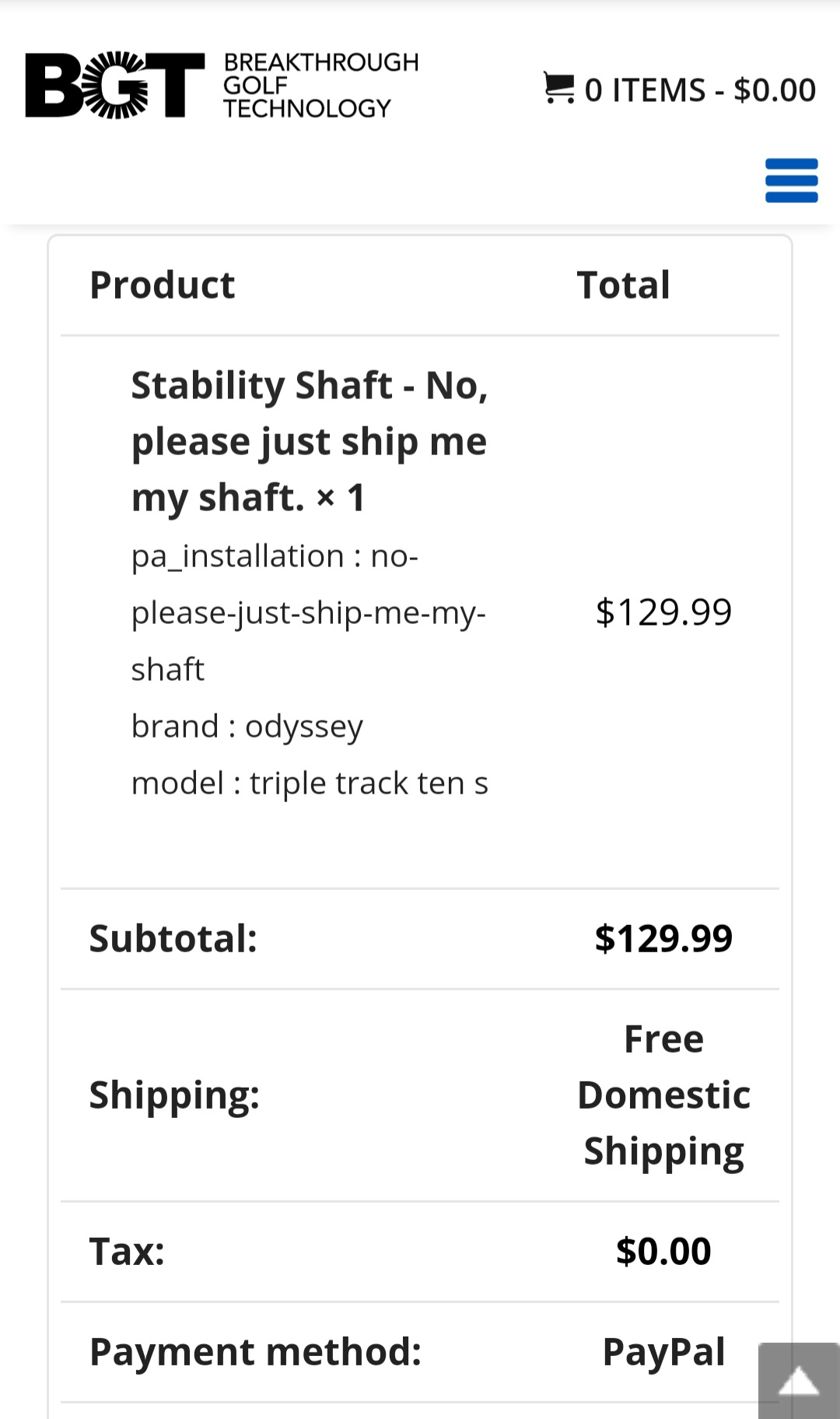This screenshot has width=840, height=1419.
Task: Click the Subtotal label
Action: pos(173,938)
